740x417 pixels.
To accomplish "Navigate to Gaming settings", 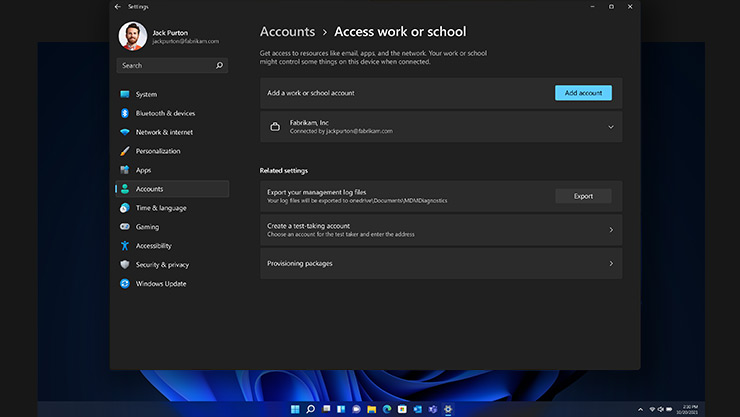I will tap(147, 227).
